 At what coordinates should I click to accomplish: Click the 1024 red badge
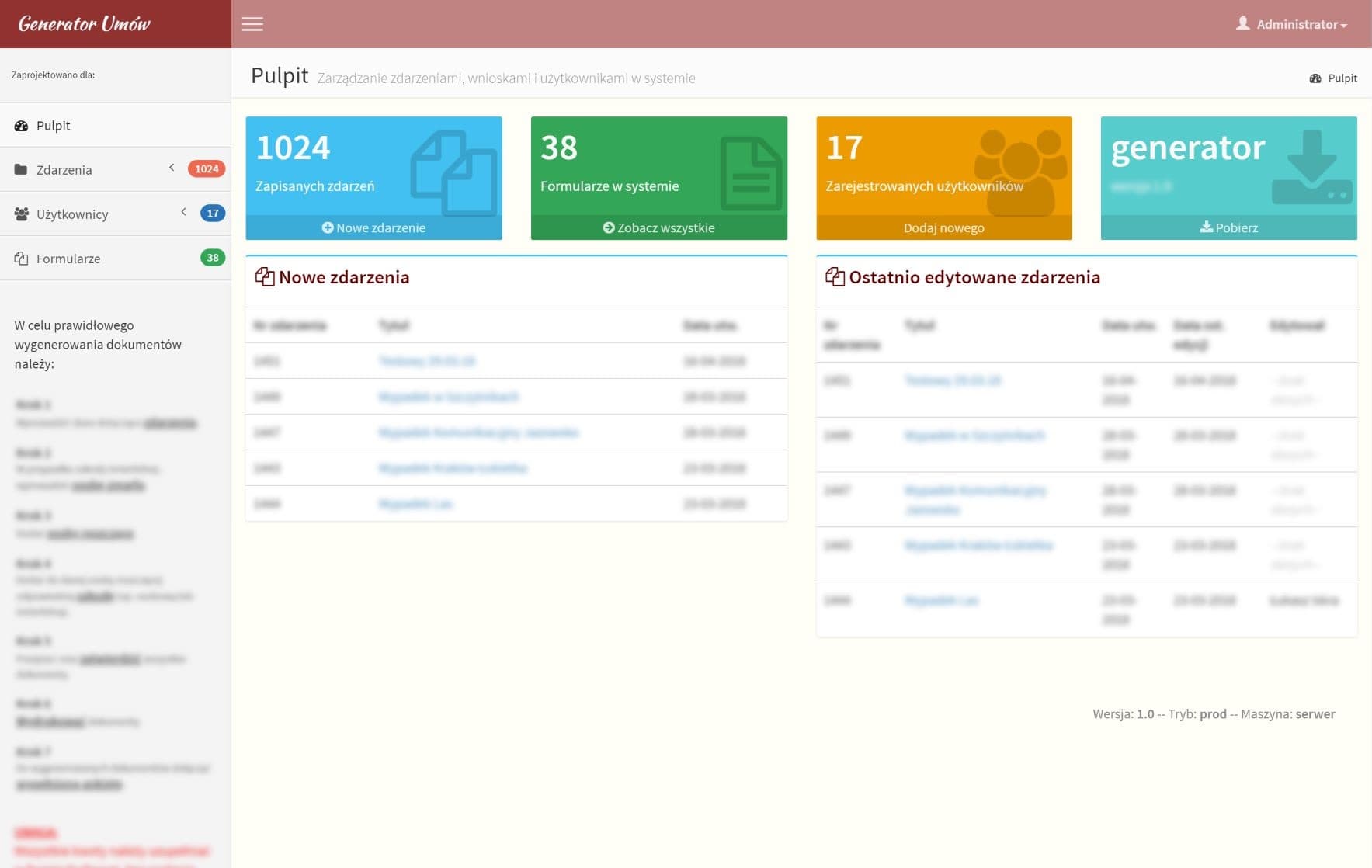(x=207, y=168)
